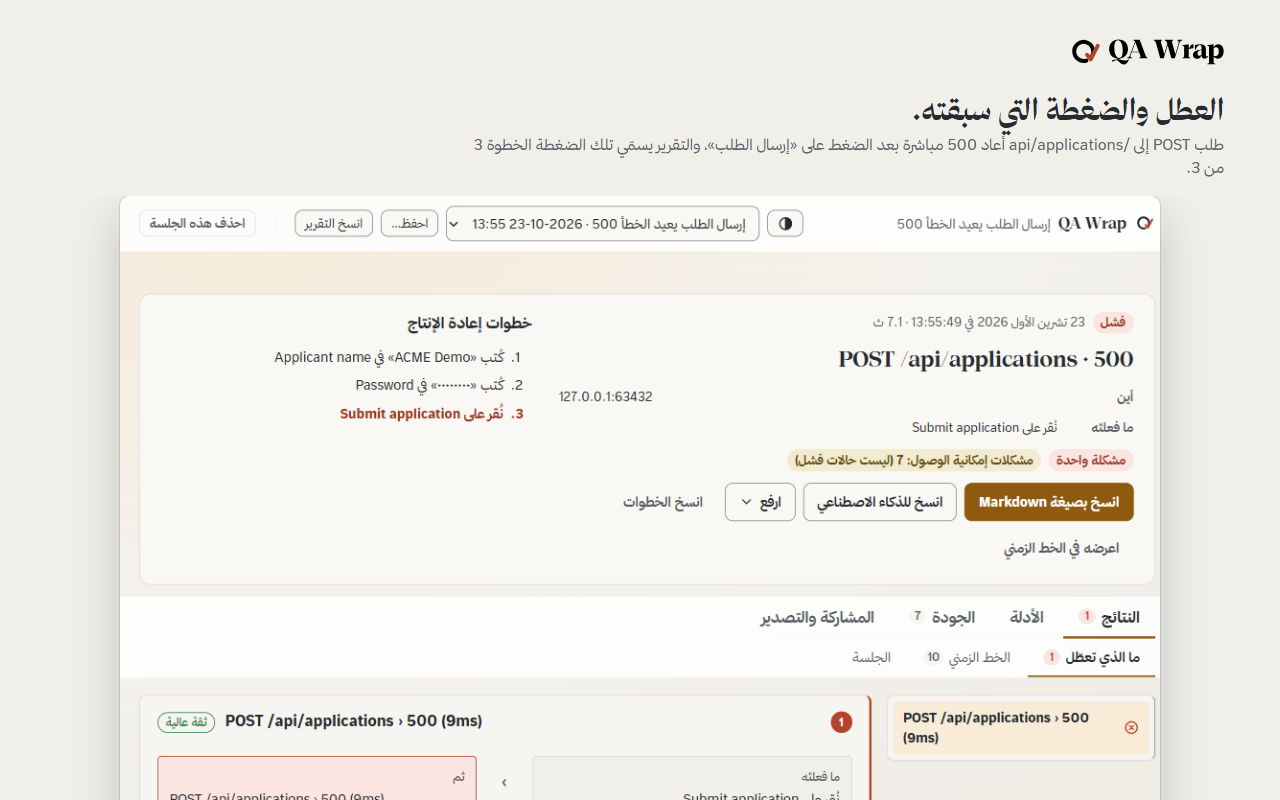Screen dimensions: 1280x800
Task: Click the POST /api/applications · 500 heading
Action: click(x=986, y=359)
